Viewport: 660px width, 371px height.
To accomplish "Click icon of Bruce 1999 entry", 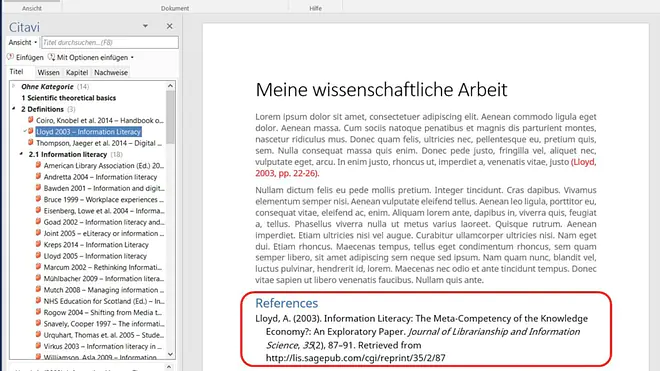I will coord(38,199).
